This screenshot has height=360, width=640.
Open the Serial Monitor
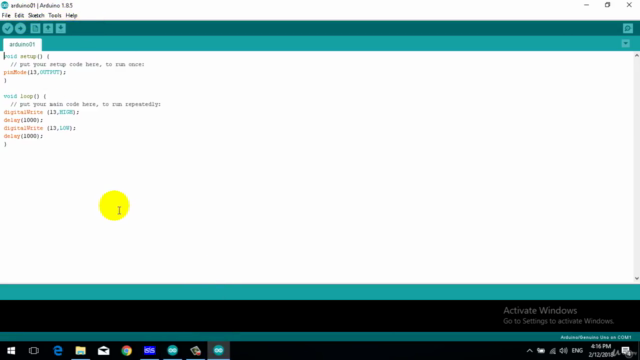tap(628, 29)
